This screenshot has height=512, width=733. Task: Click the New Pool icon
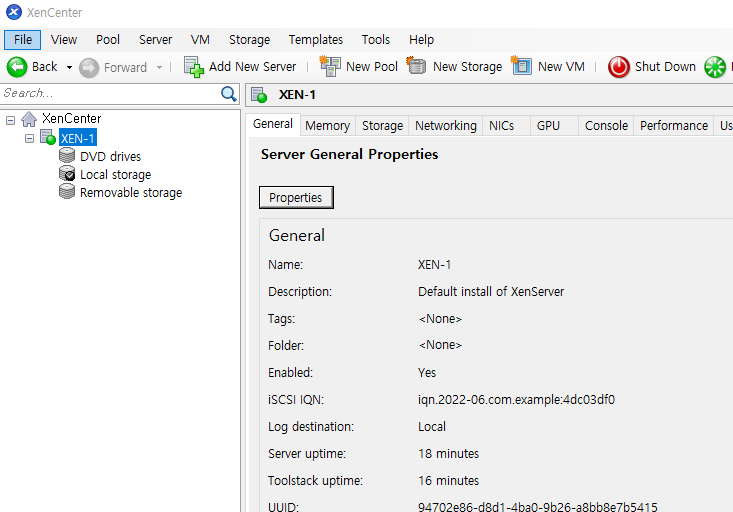pyautogui.click(x=330, y=66)
